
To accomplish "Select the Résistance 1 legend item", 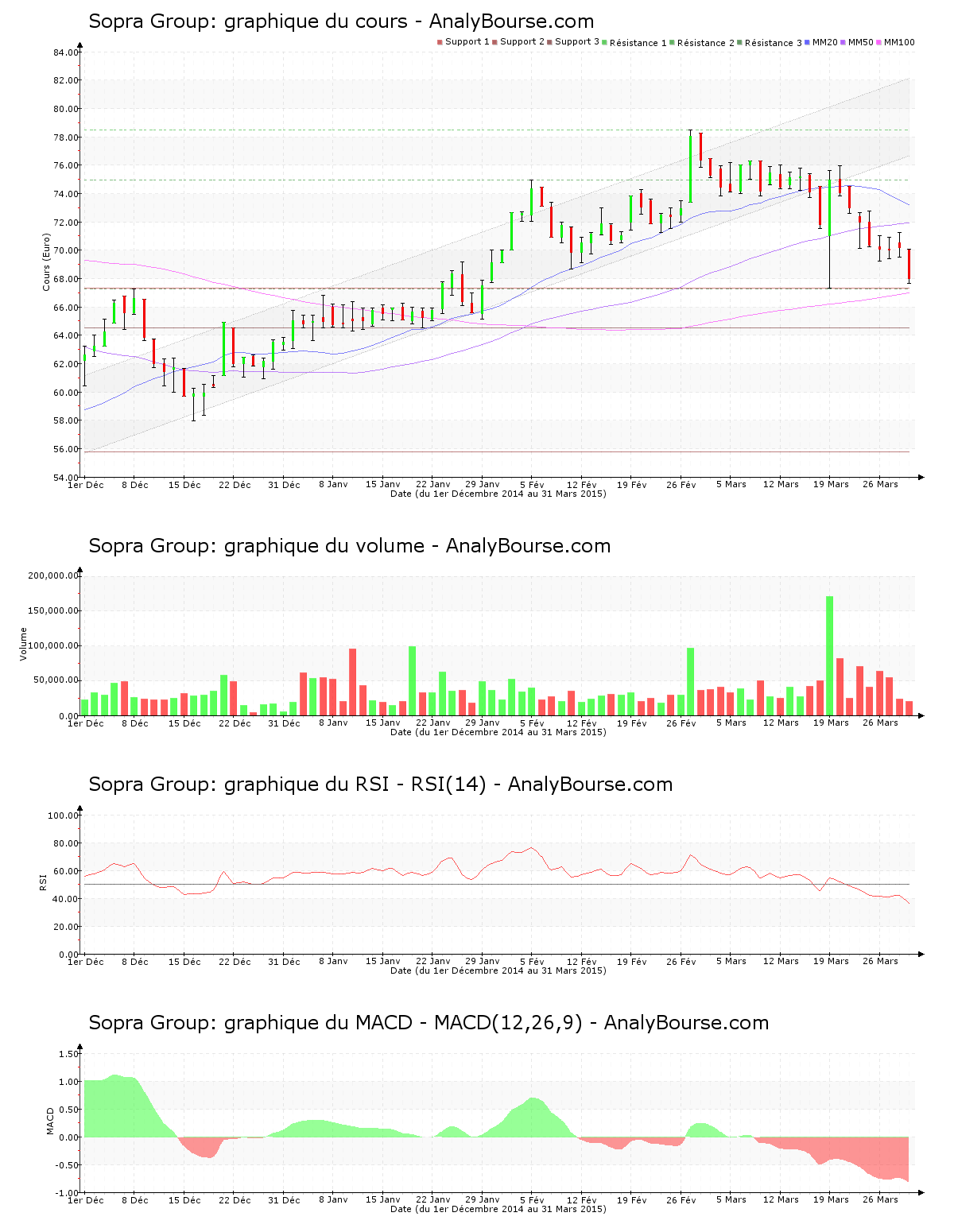I will tap(634, 43).
